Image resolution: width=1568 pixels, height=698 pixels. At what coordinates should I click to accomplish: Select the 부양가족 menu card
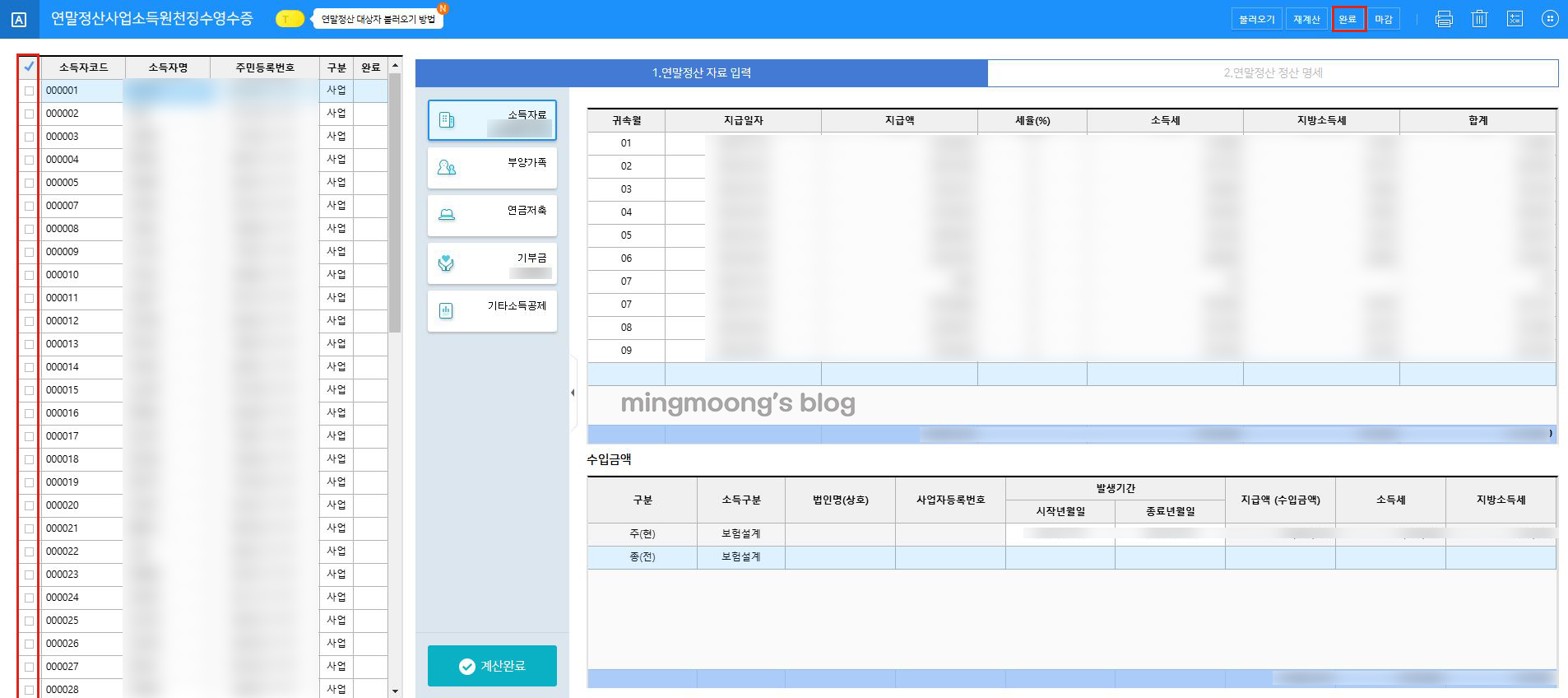[492, 168]
